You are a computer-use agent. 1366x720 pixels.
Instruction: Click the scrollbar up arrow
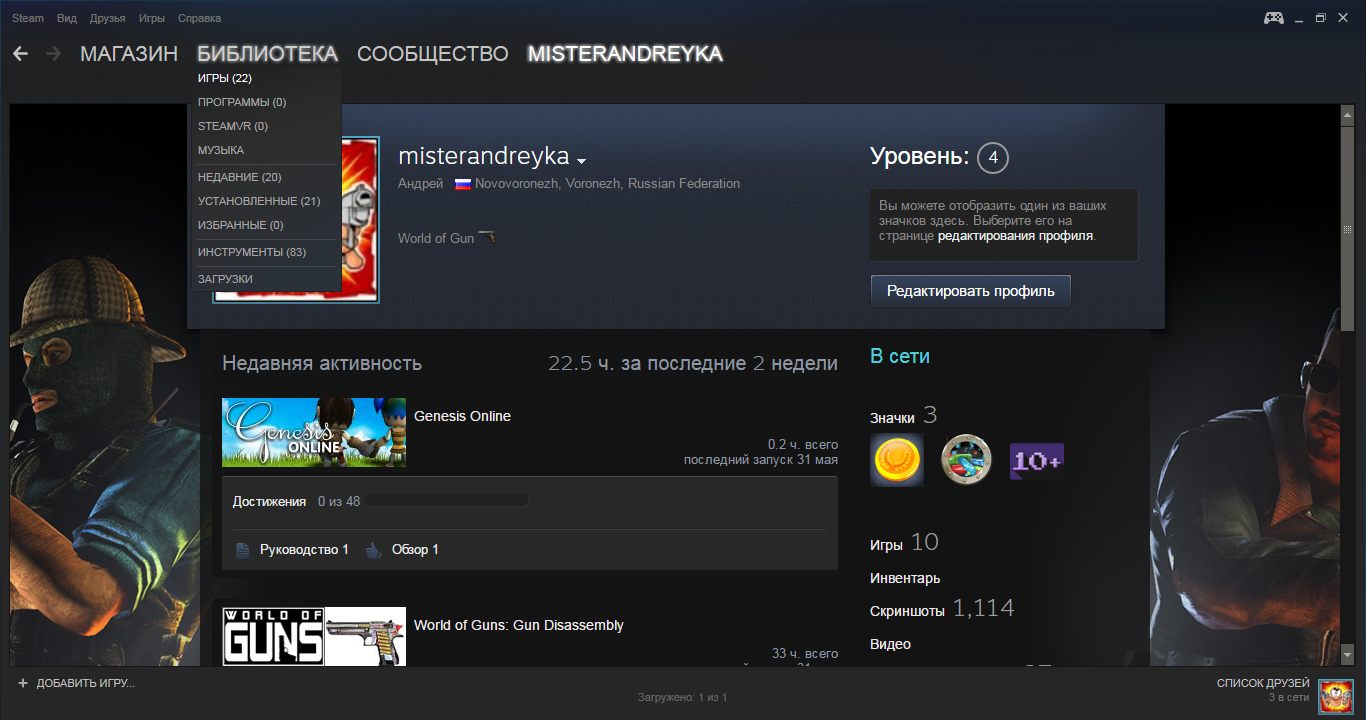pos(1347,114)
